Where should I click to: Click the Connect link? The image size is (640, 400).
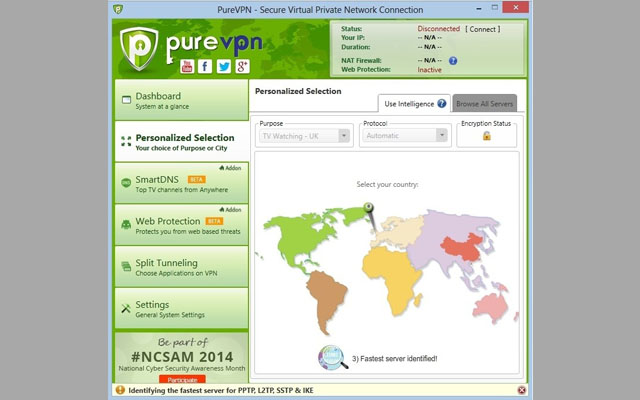point(482,29)
